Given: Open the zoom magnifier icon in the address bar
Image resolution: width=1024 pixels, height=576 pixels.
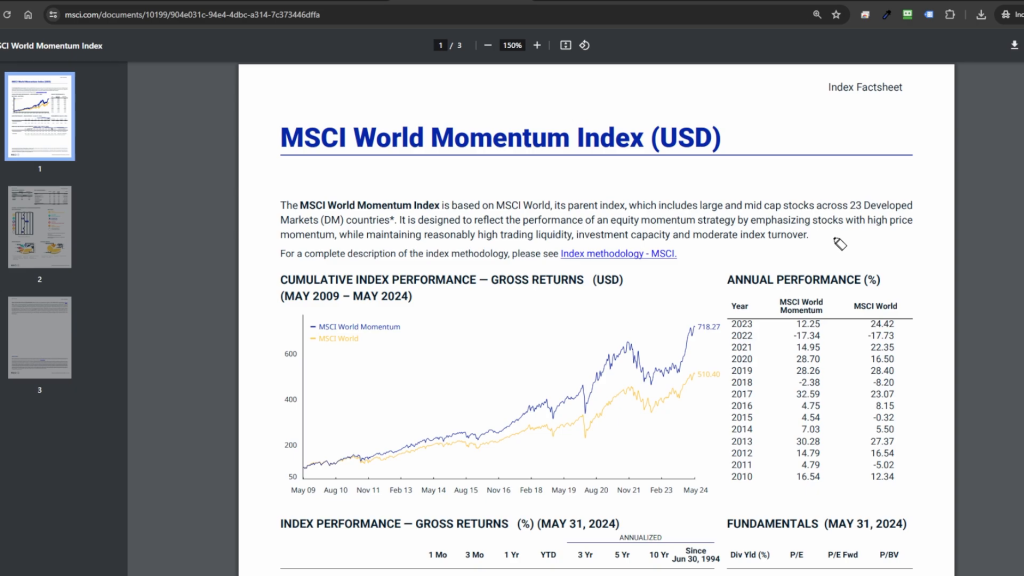Looking at the screenshot, I should [x=817, y=14].
